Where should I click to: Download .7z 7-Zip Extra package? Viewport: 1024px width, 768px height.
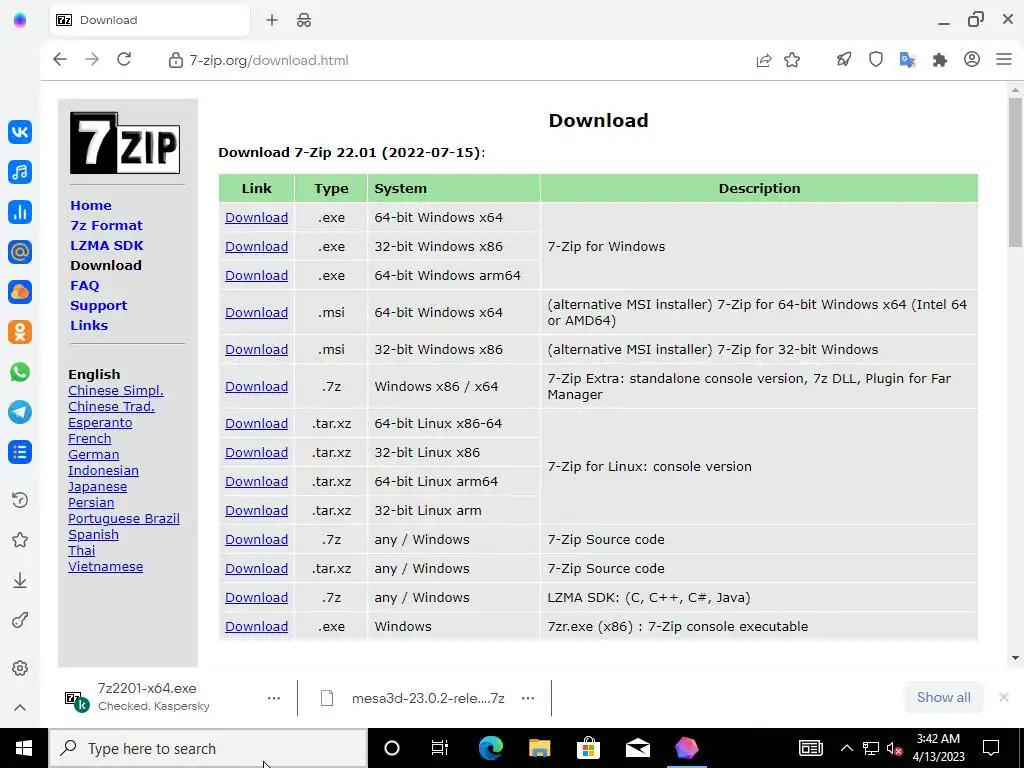coord(257,387)
